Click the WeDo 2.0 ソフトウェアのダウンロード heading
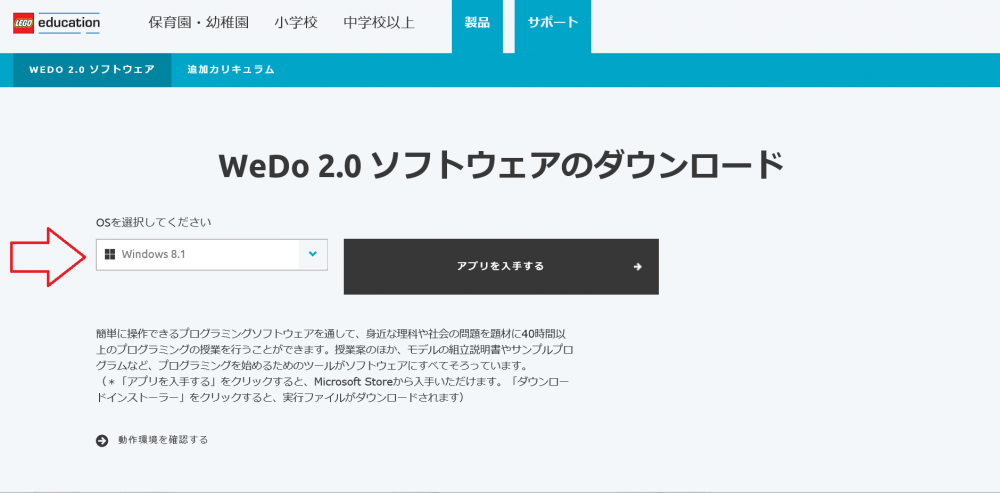 [x=500, y=165]
